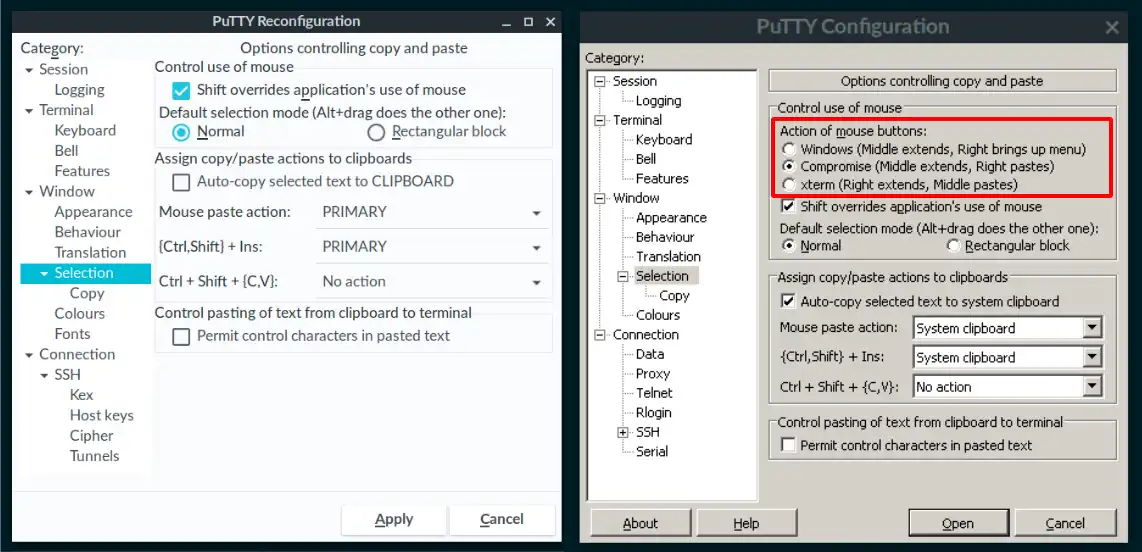
Task: Select Translation in Reconfiguration category tree
Action: pyautogui.click(x=90, y=253)
